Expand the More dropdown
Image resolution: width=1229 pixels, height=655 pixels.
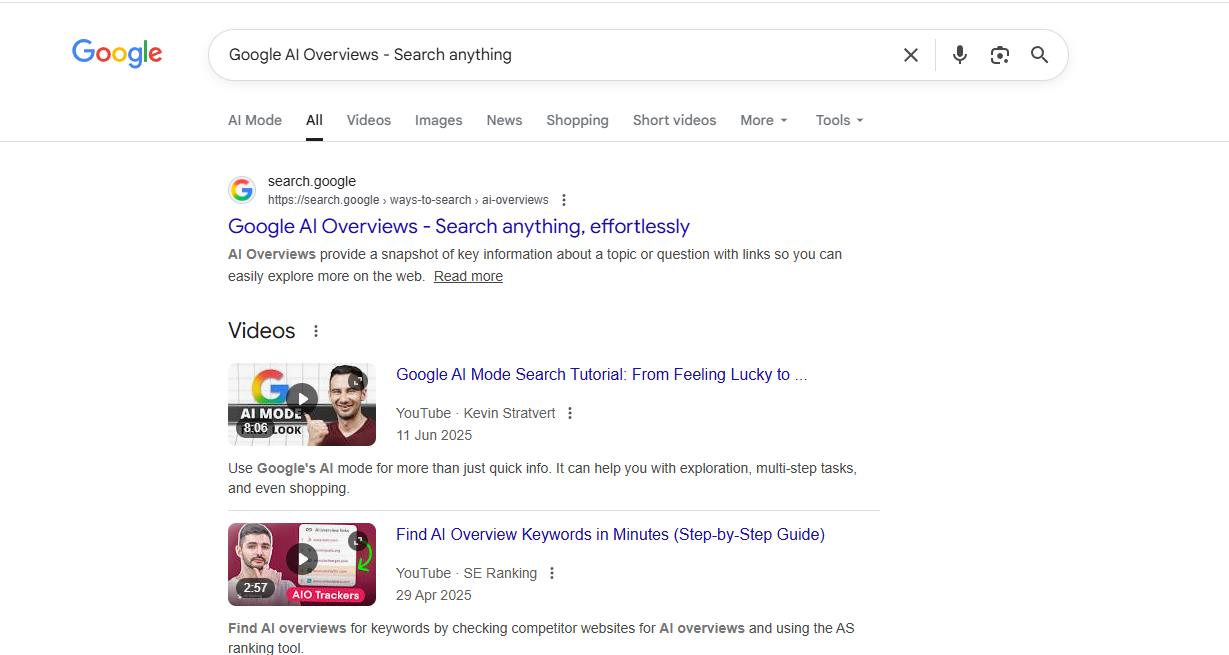point(764,120)
